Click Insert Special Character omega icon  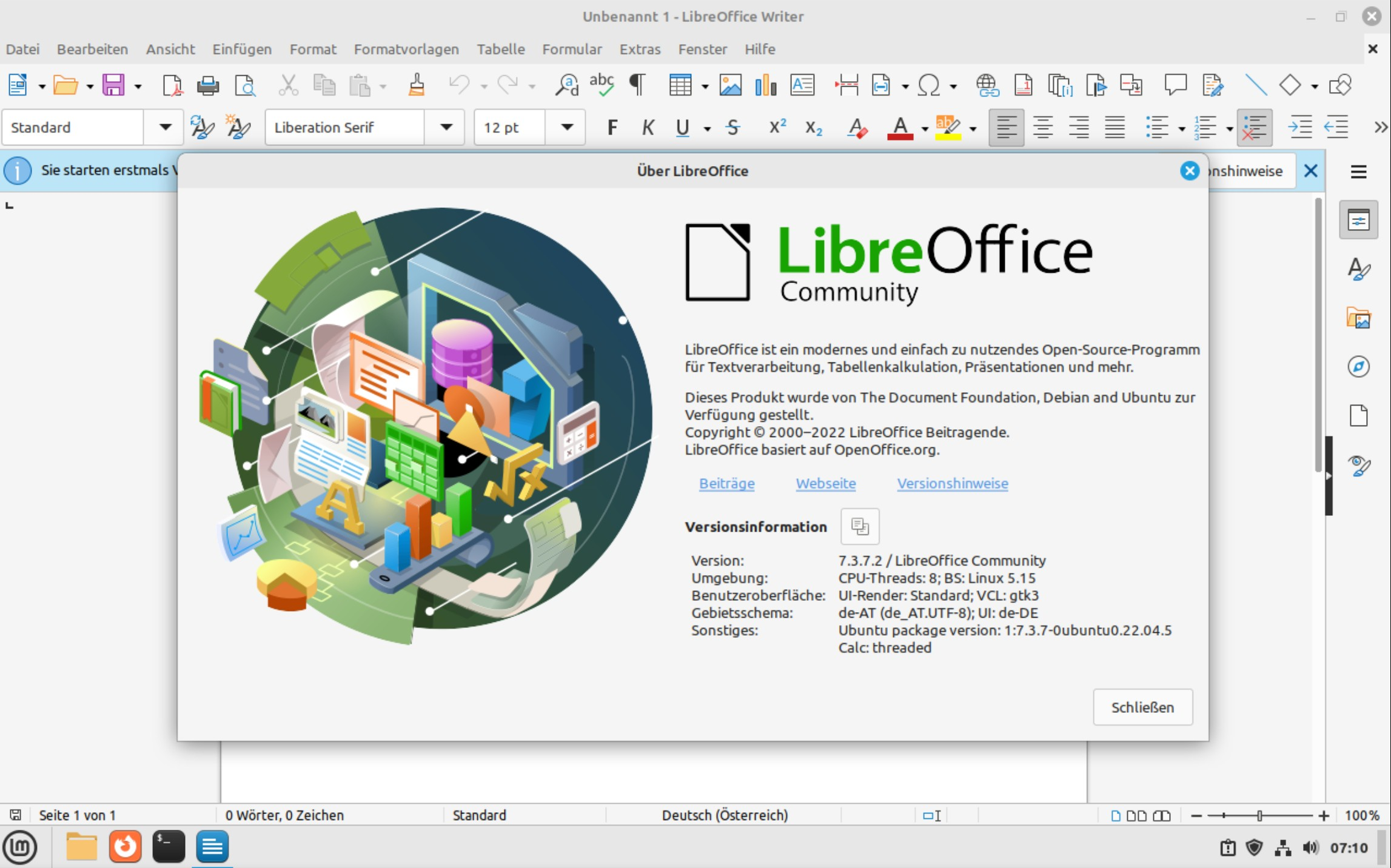pyautogui.click(x=928, y=85)
